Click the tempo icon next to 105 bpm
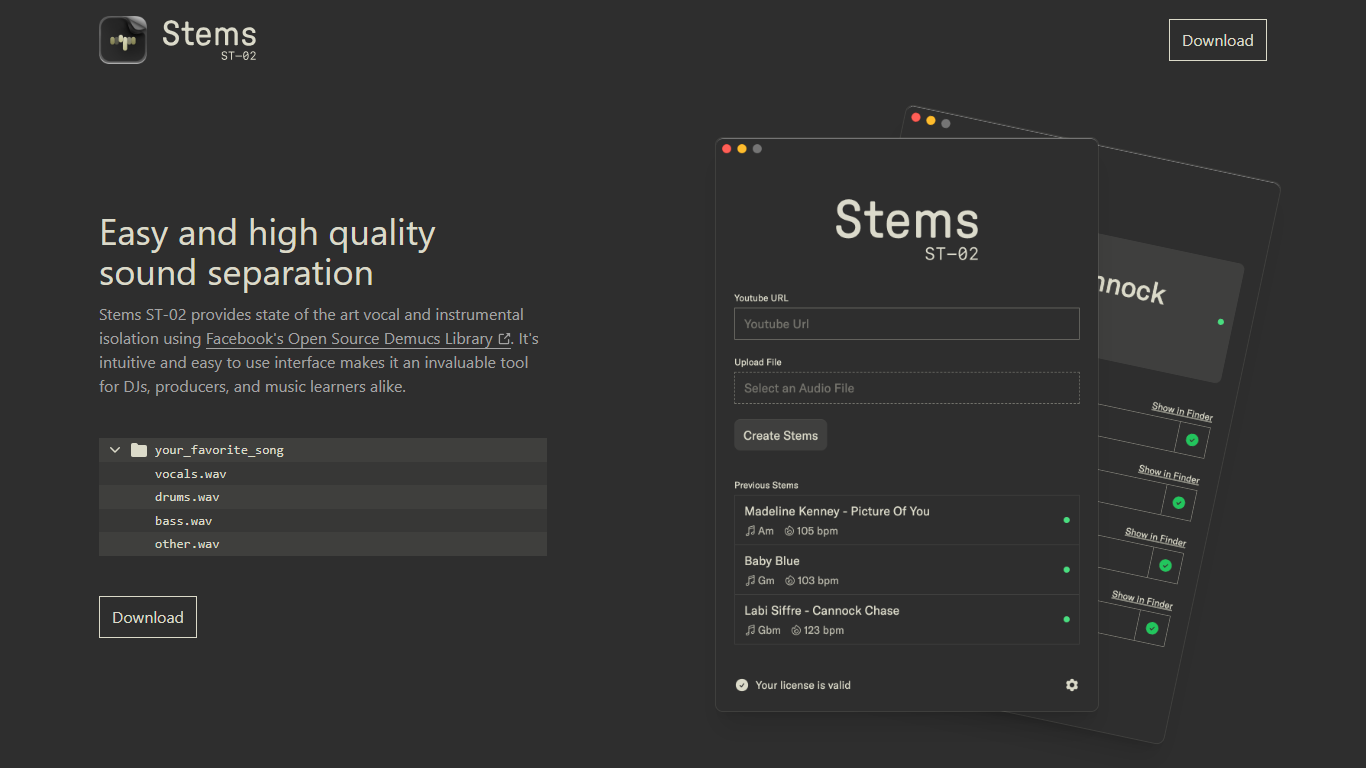 (x=789, y=531)
